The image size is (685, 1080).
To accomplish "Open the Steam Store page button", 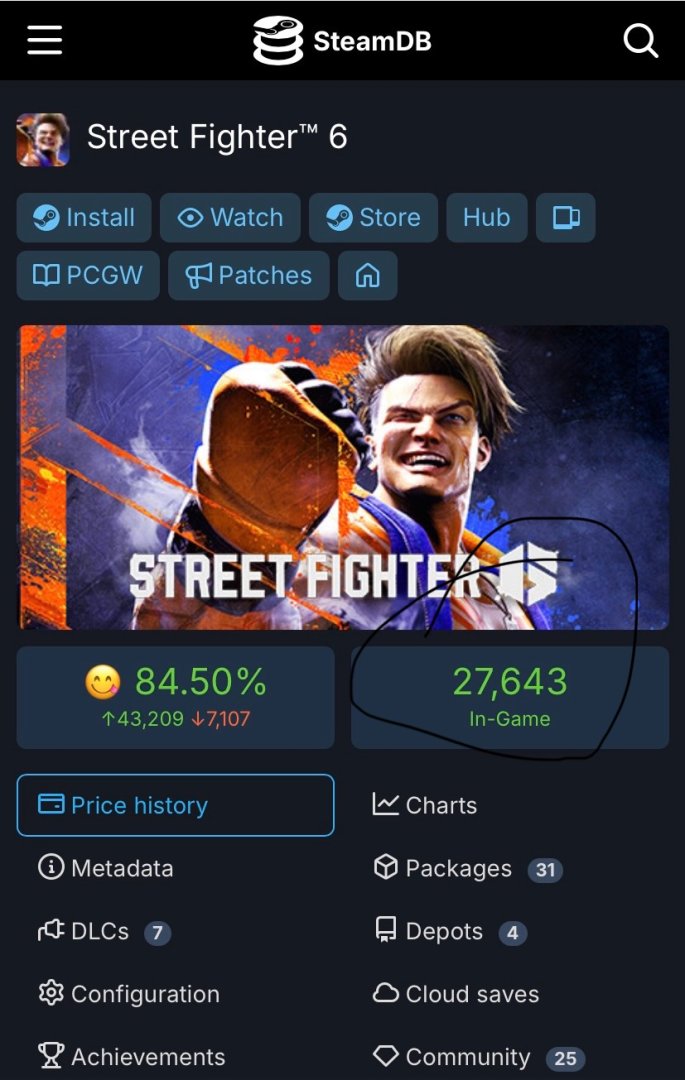I will (373, 218).
